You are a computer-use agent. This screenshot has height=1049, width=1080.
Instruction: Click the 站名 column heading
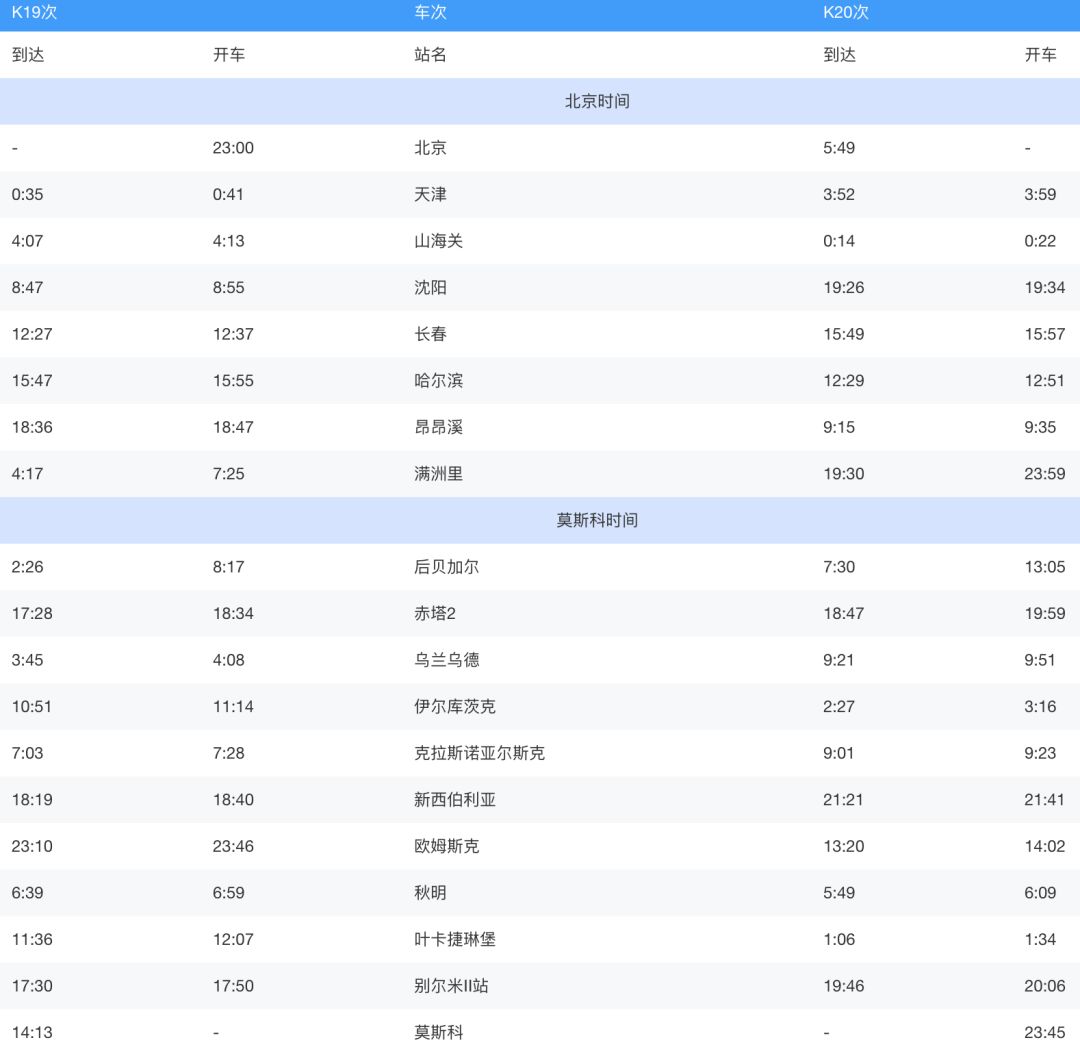pos(430,55)
